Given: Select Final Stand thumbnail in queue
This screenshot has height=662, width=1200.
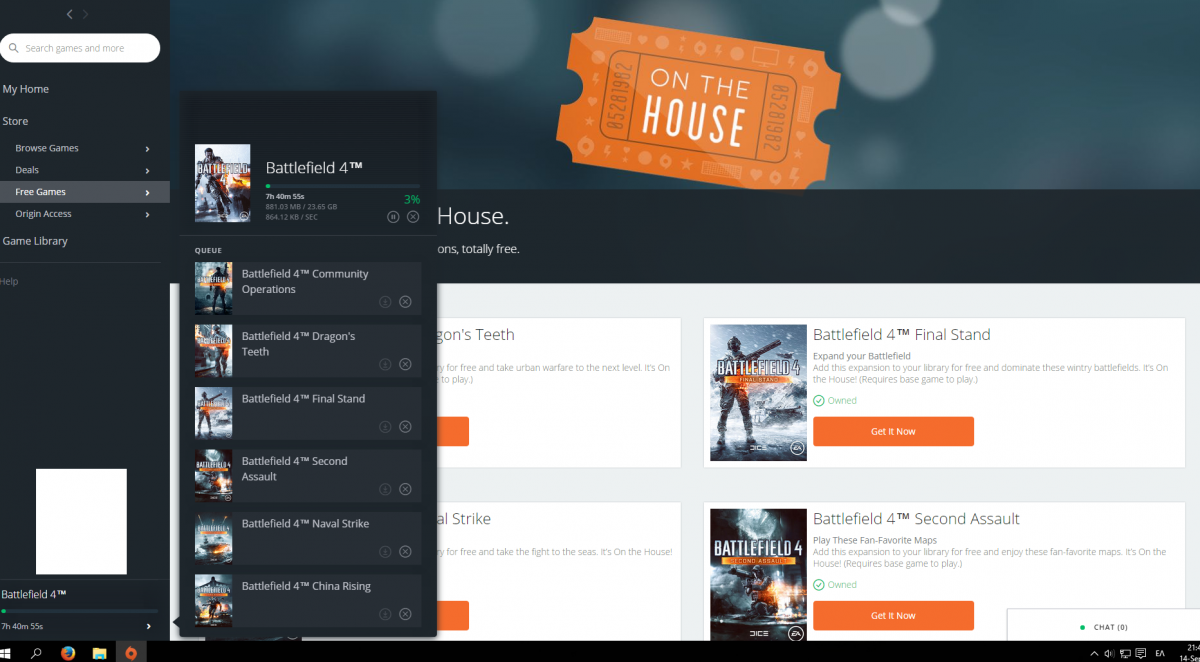Looking at the screenshot, I should (x=214, y=413).
